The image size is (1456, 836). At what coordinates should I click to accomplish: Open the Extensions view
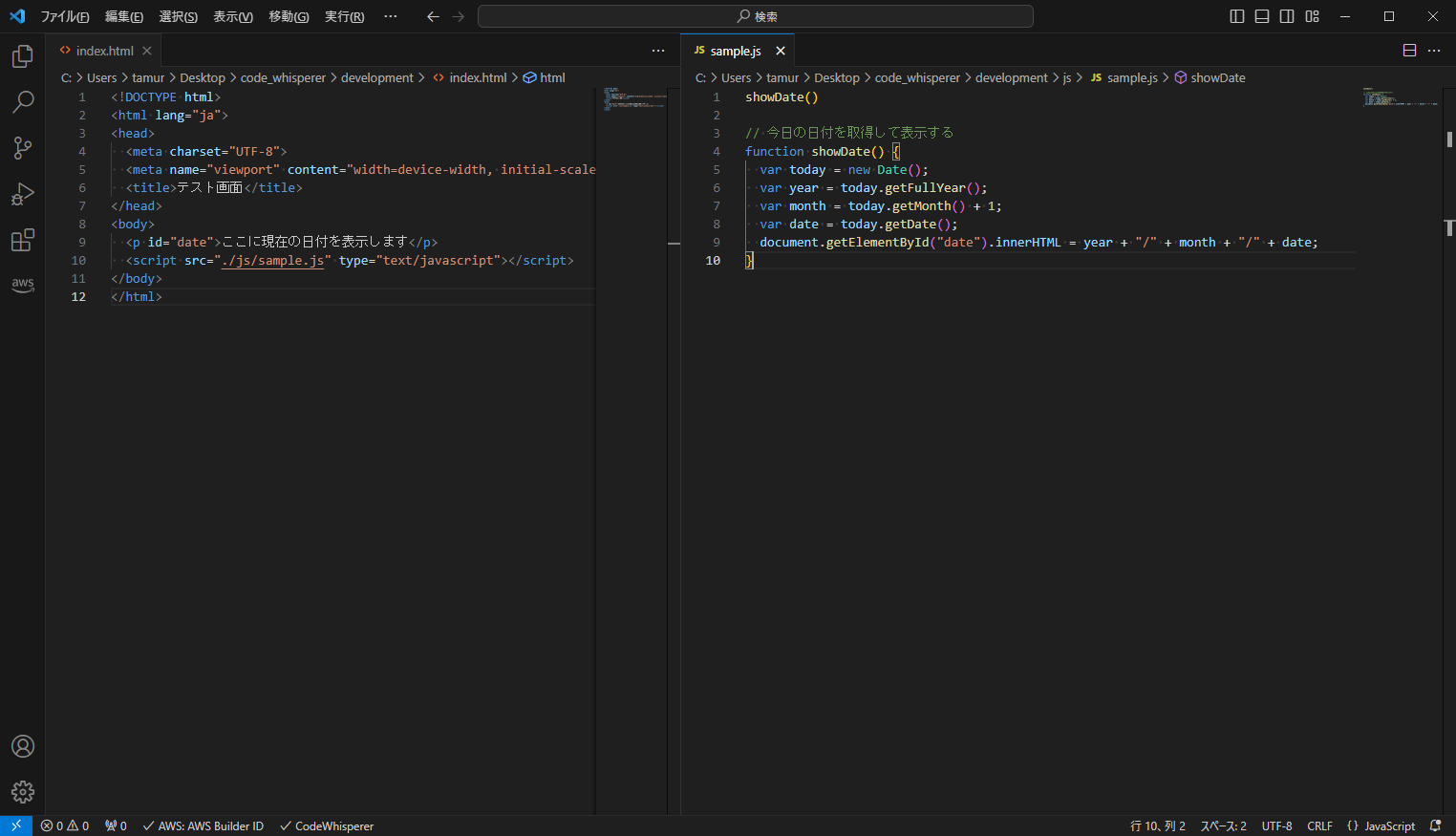click(23, 240)
